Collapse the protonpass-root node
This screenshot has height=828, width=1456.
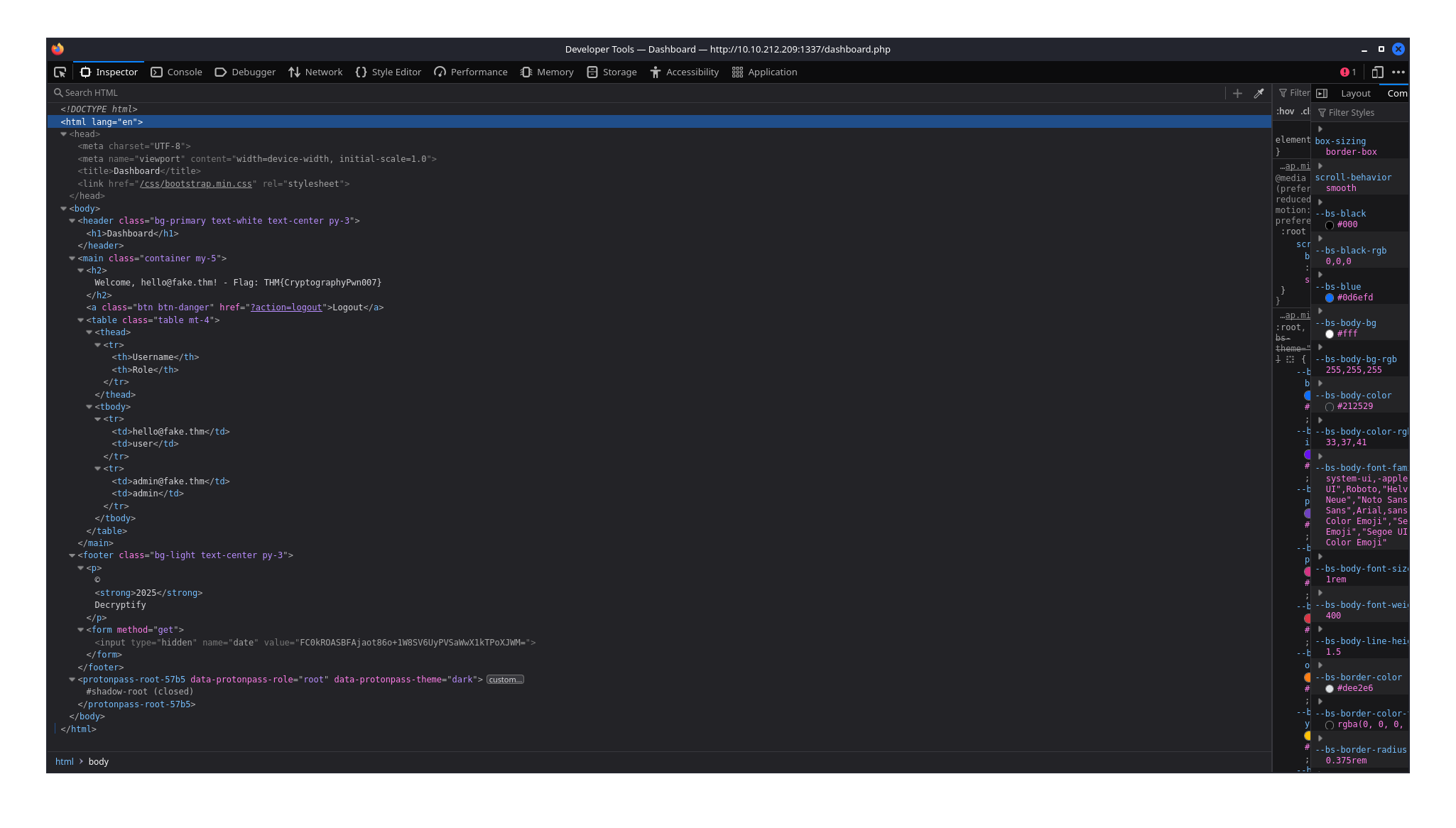[x=72, y=680]
